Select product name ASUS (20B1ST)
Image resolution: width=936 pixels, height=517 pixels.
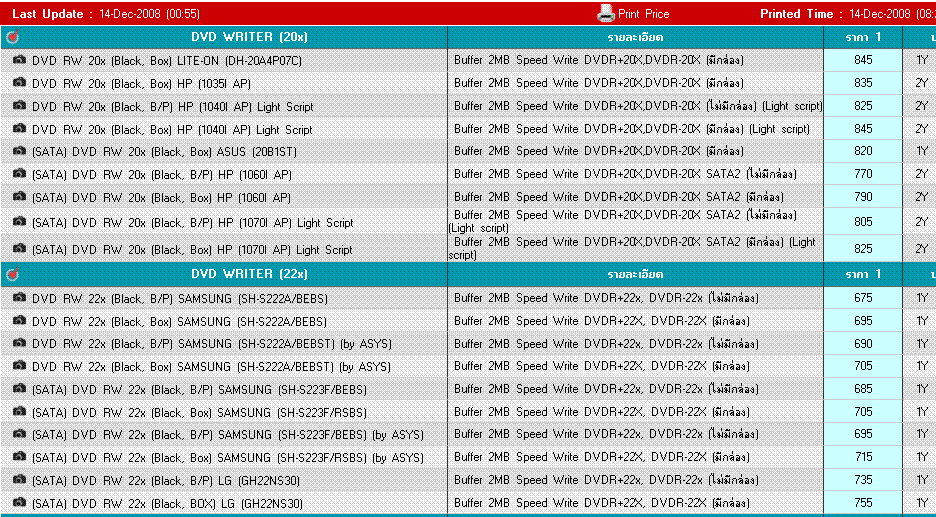164,152
